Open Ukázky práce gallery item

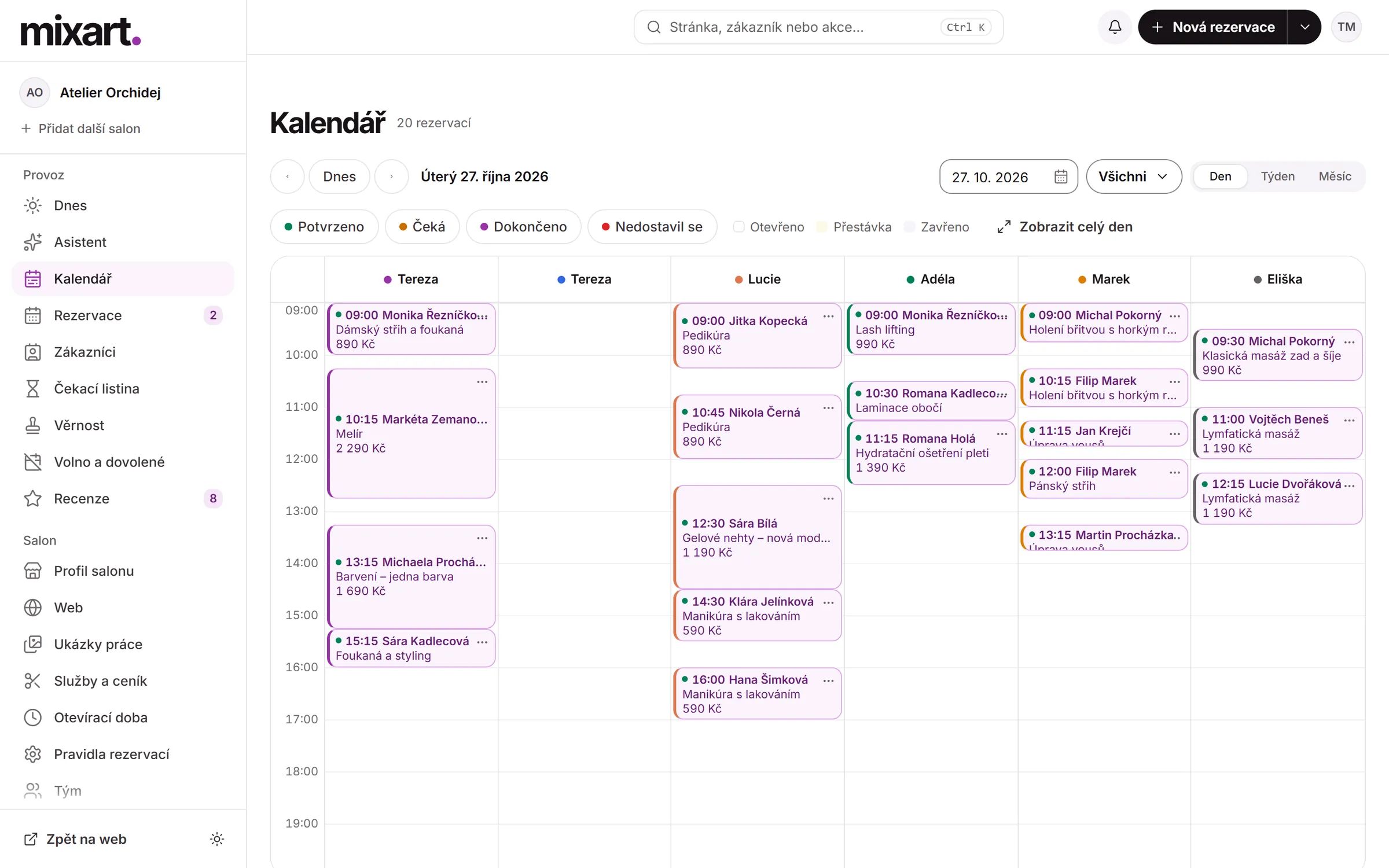tap(123, 644)
